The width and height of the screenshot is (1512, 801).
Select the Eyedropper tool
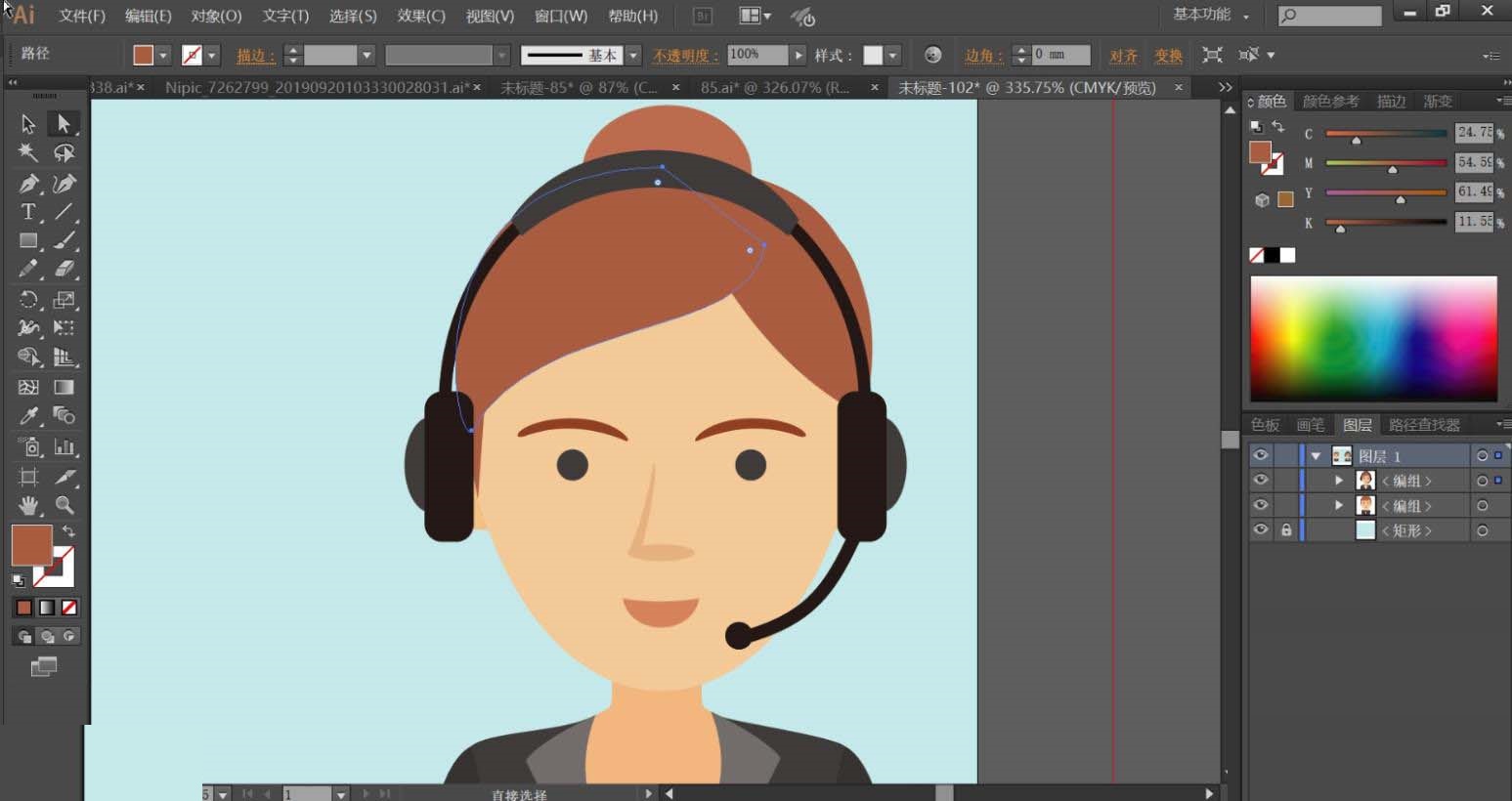click(28, 415)
